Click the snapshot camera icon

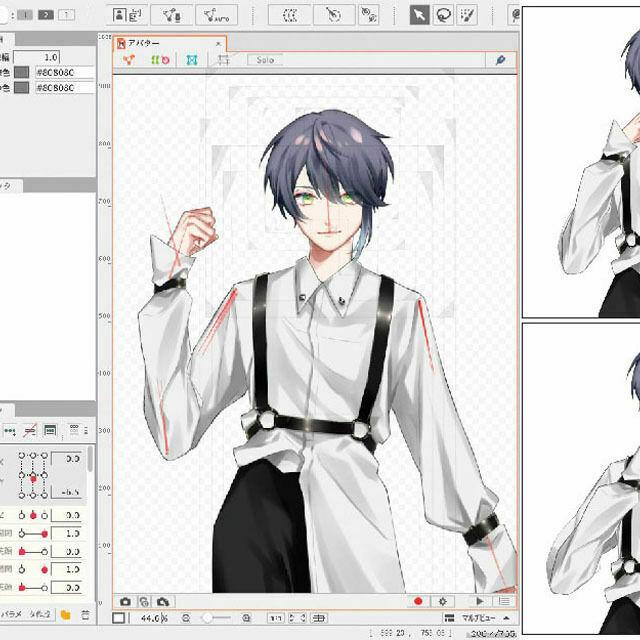tap(126, 601)
